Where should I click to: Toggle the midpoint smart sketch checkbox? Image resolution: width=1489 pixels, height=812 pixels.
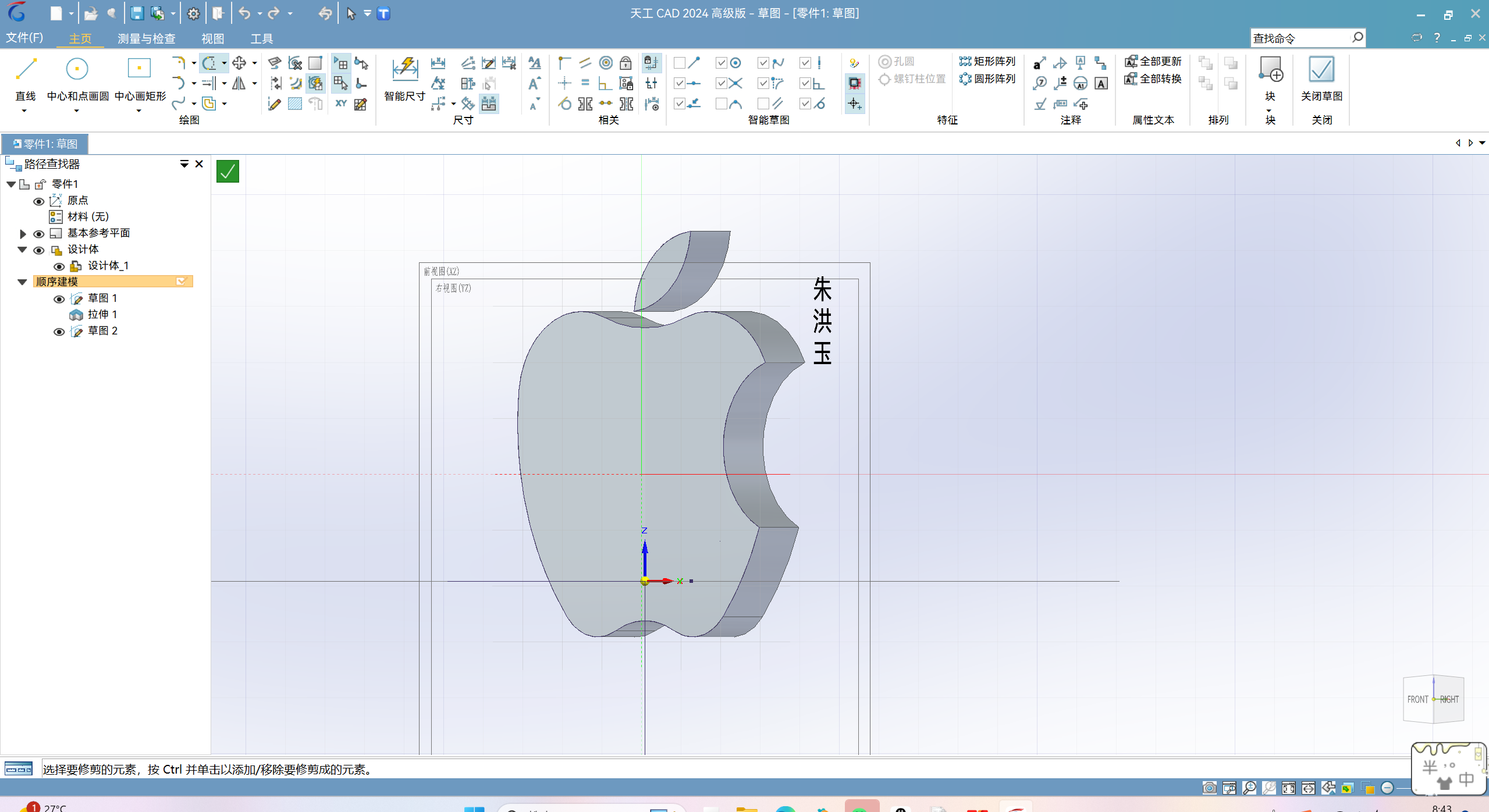pos(679,83)
